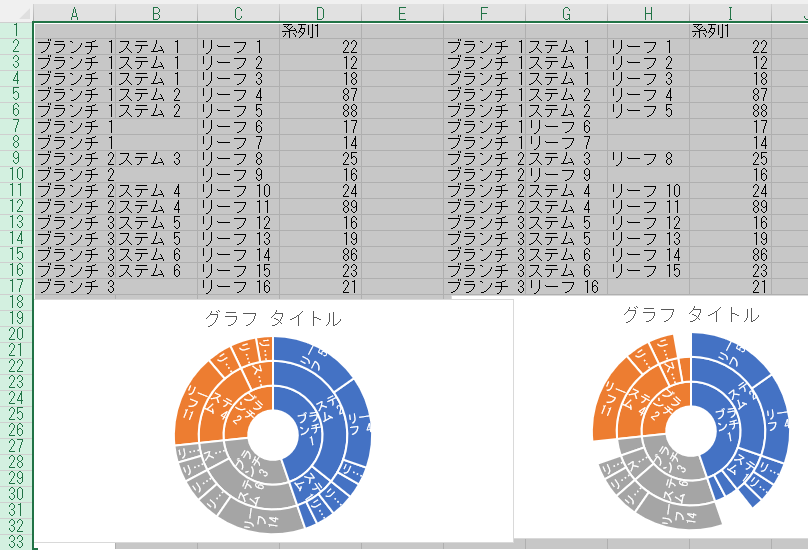The width and height of the screenshot is (808, 550).
Task: Select cell I2 with value 22
Action: pyautogui.click(x=730, y=47)
